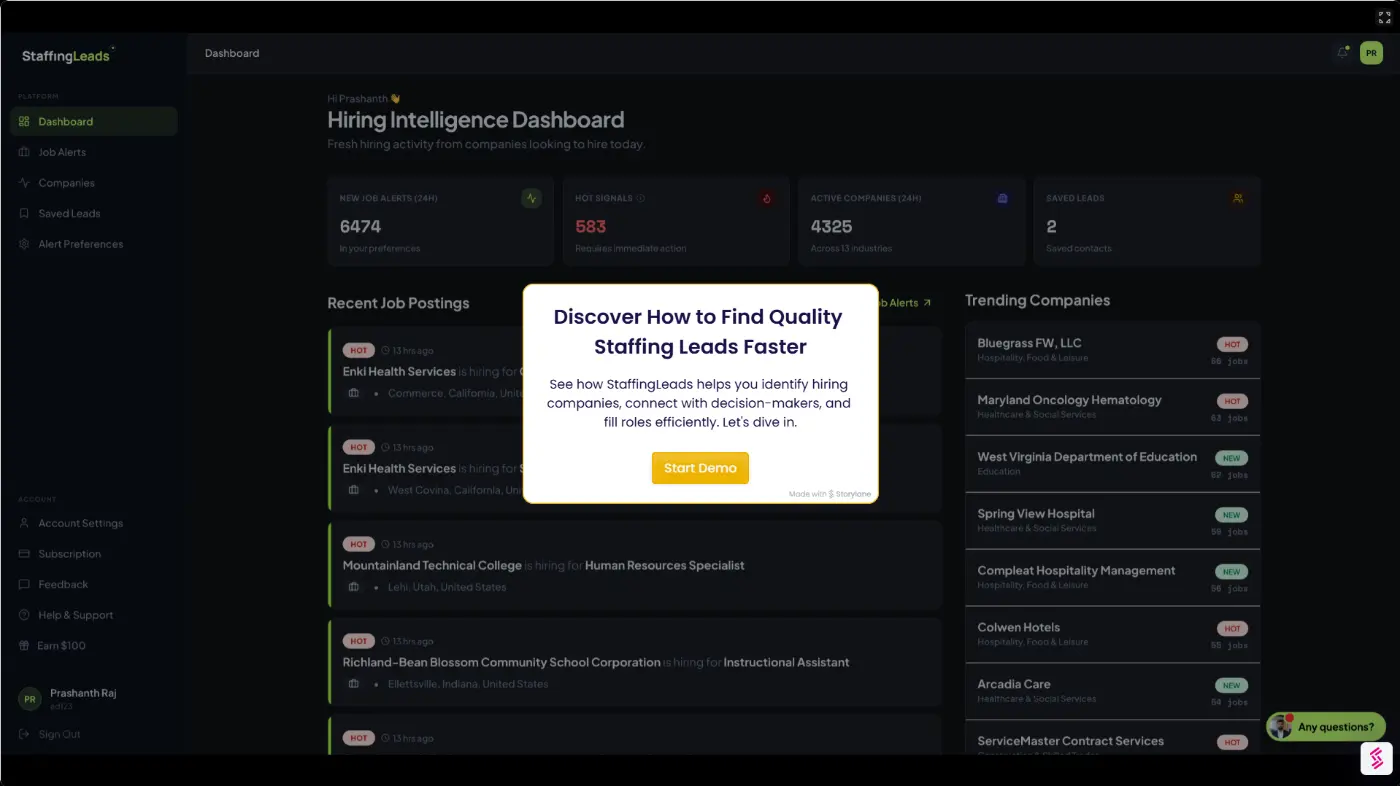Viewport: 1400px width, 786px height.
Task: Open Dashboard in the sidebar
Action: 94,122
